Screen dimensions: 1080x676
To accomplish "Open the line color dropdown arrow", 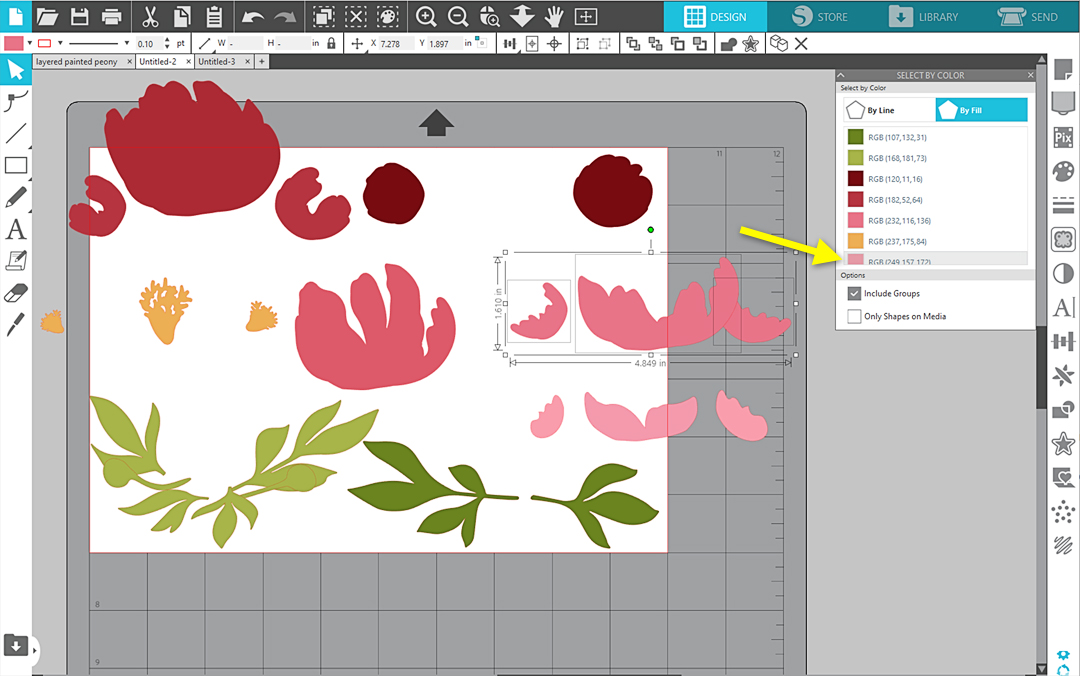I will pyautogui.click(x=60, y=43).
